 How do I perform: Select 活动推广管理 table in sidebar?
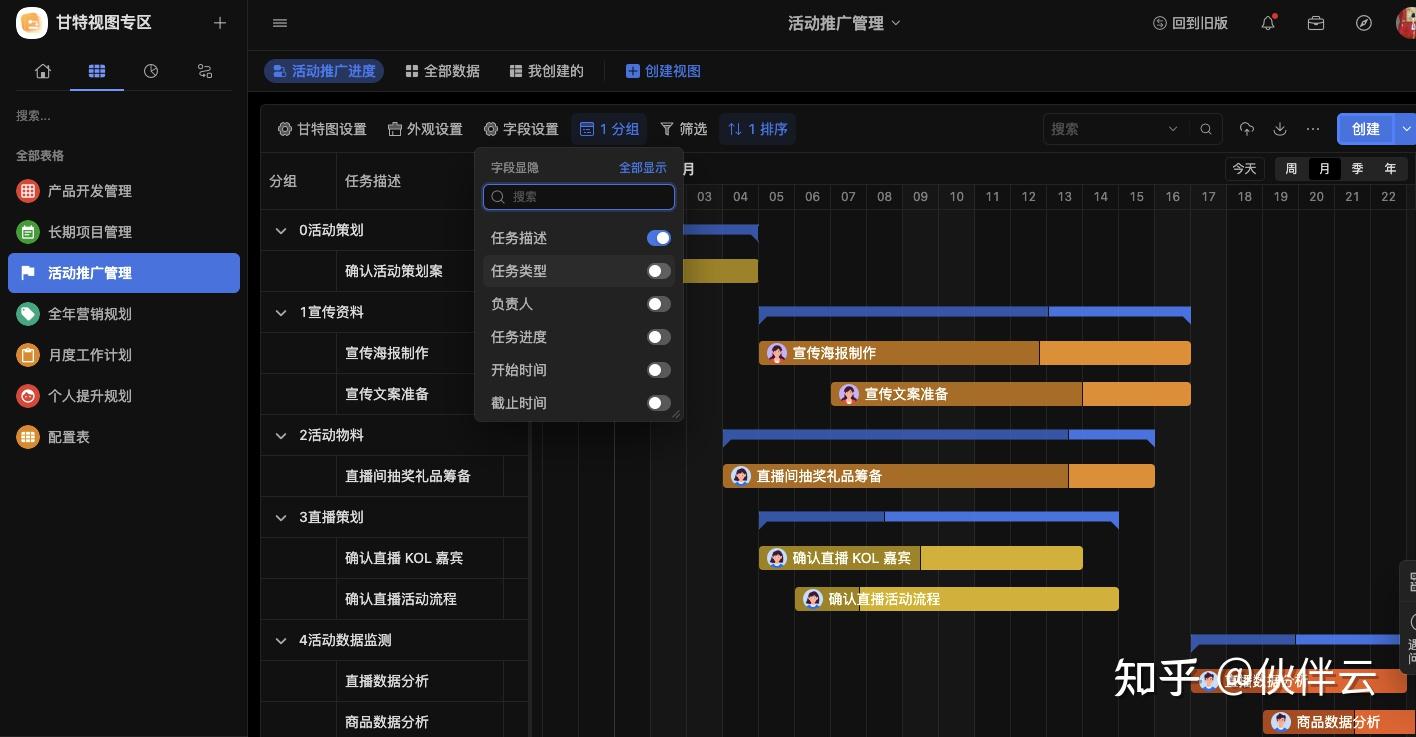coord(124,273)
